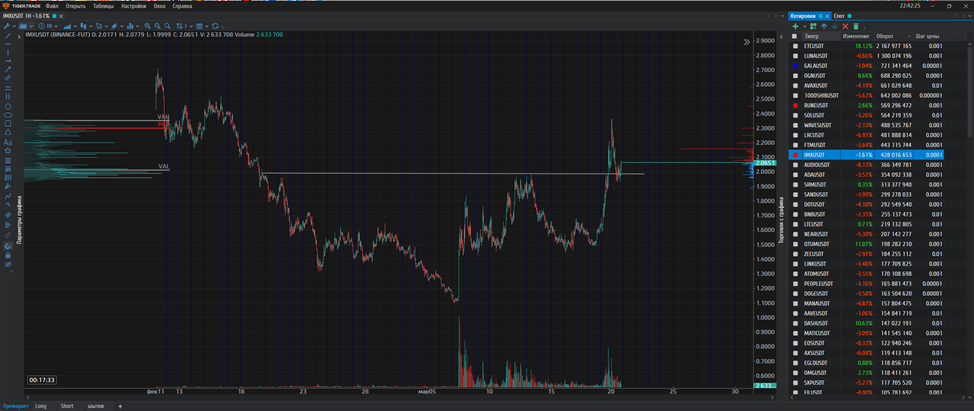Tick the checkbox next to OGNUSDT
This screenshot has width=974, height=411.
pyautogui.click(x=794, y=76)
